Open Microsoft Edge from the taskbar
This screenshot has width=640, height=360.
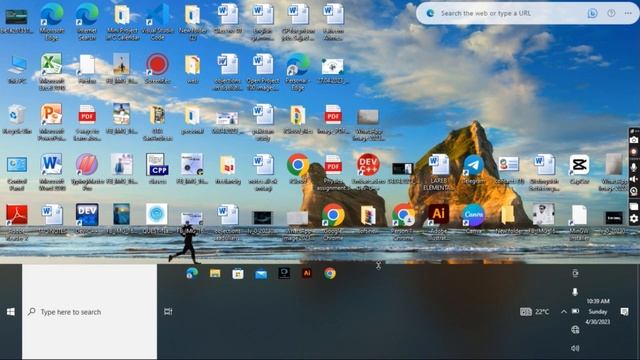click(192, 273)
